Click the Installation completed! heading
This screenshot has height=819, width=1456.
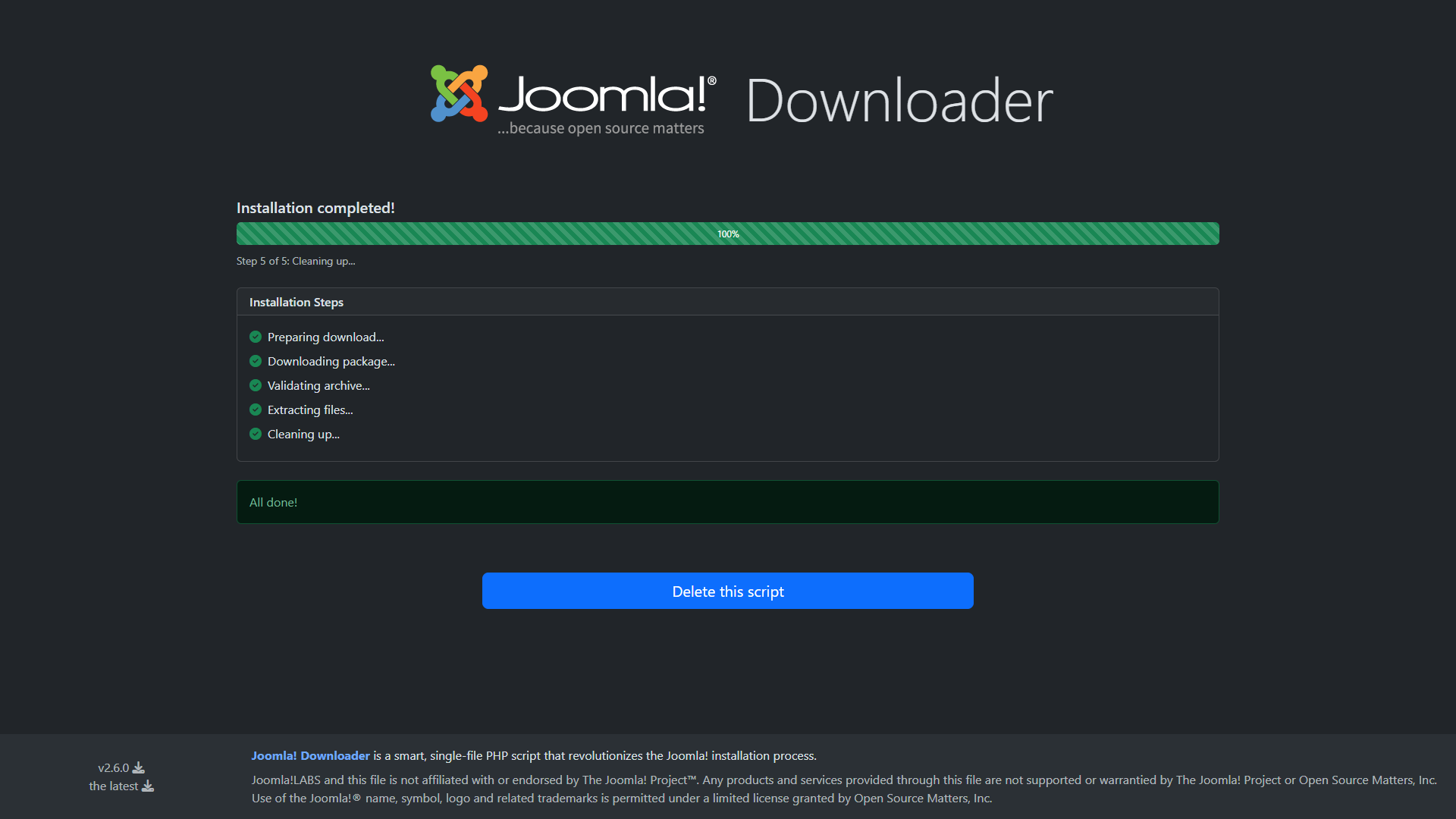(315, 208)
